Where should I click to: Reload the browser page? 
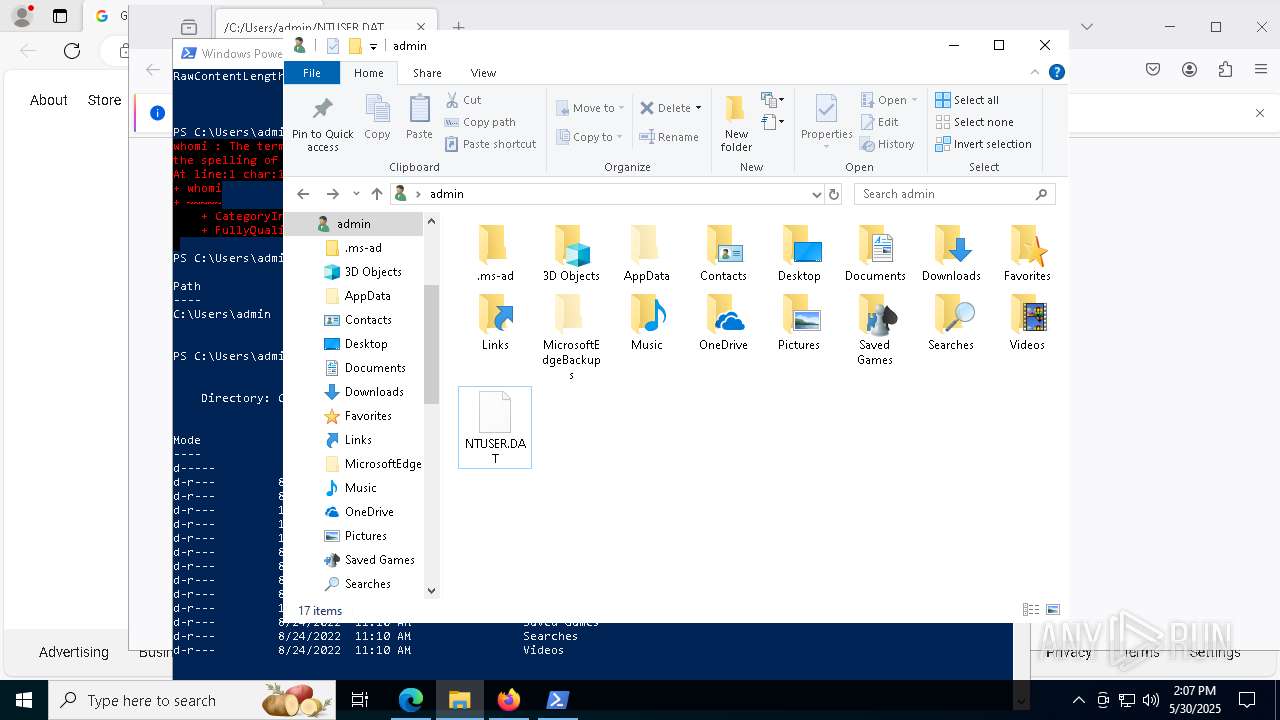pyautogui.click(x=72, y=51)
